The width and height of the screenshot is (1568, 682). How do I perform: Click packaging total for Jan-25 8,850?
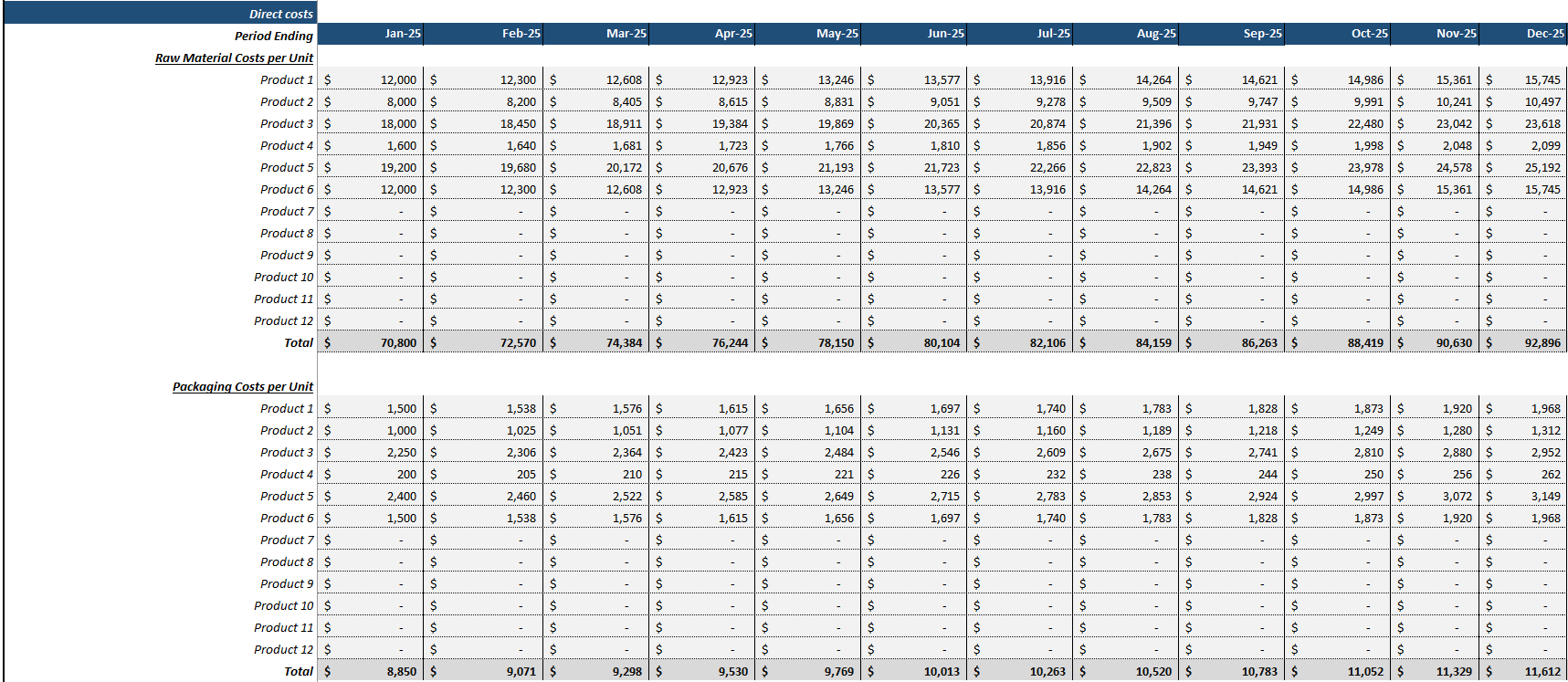tap(371, 671)
